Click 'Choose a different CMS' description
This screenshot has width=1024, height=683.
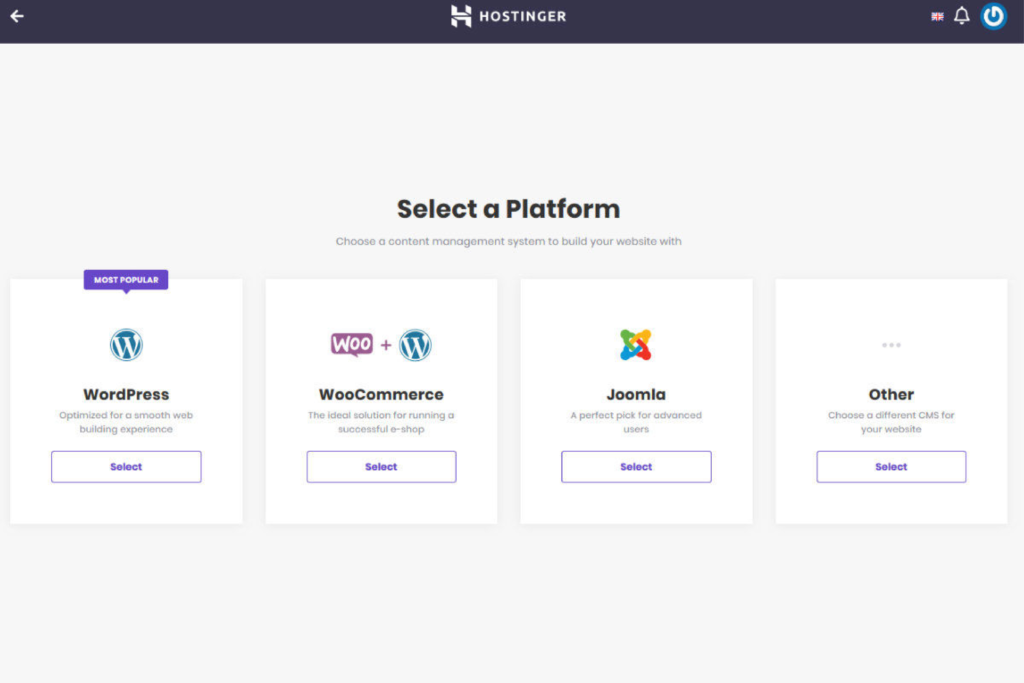point(891,422)
